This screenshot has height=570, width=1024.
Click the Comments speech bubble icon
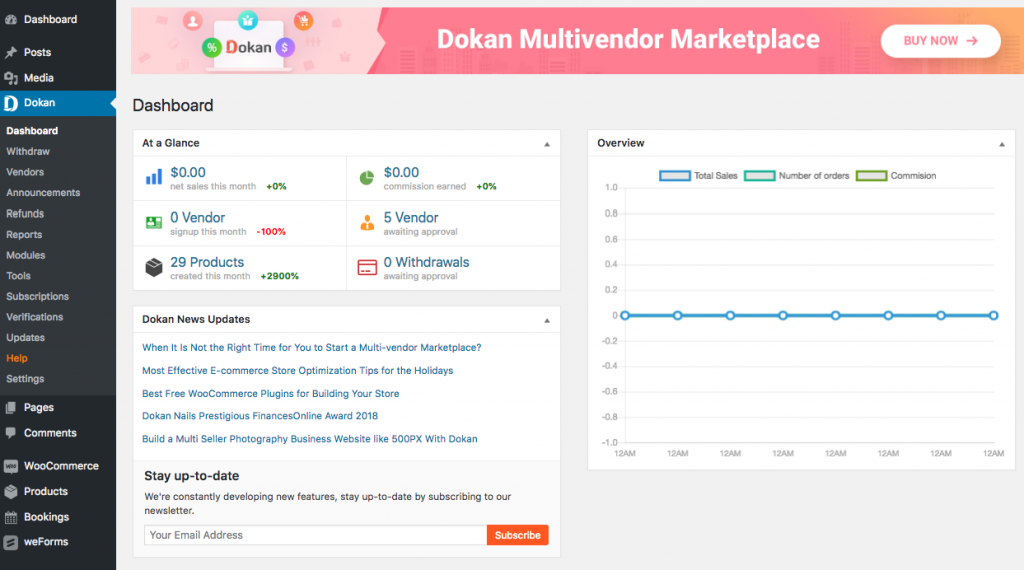pos(11,433)
